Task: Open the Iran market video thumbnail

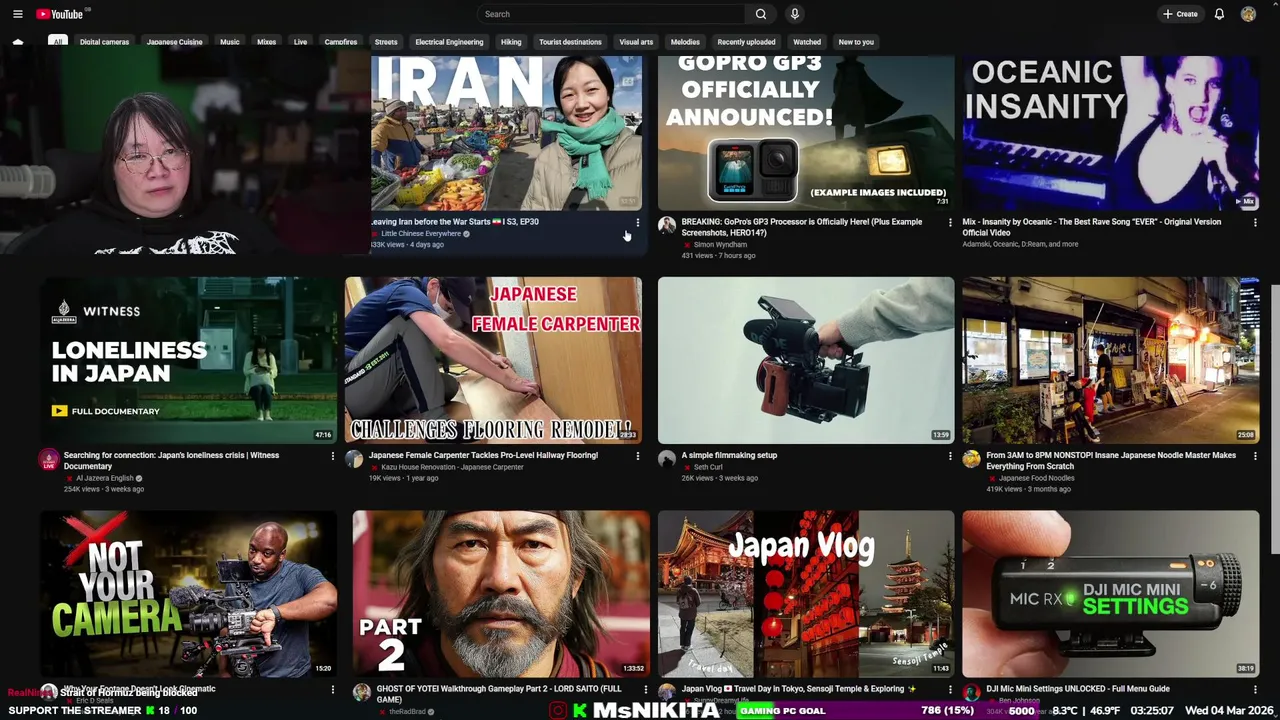Action: (x=507, y=133)
